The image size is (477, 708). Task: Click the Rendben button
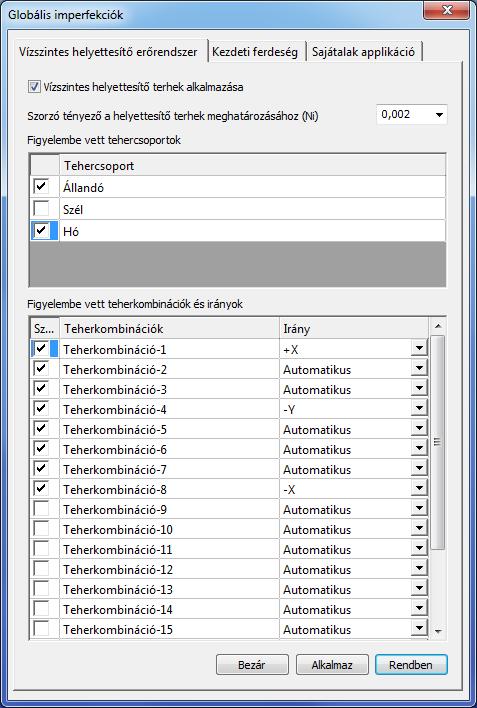click(411, 665)
